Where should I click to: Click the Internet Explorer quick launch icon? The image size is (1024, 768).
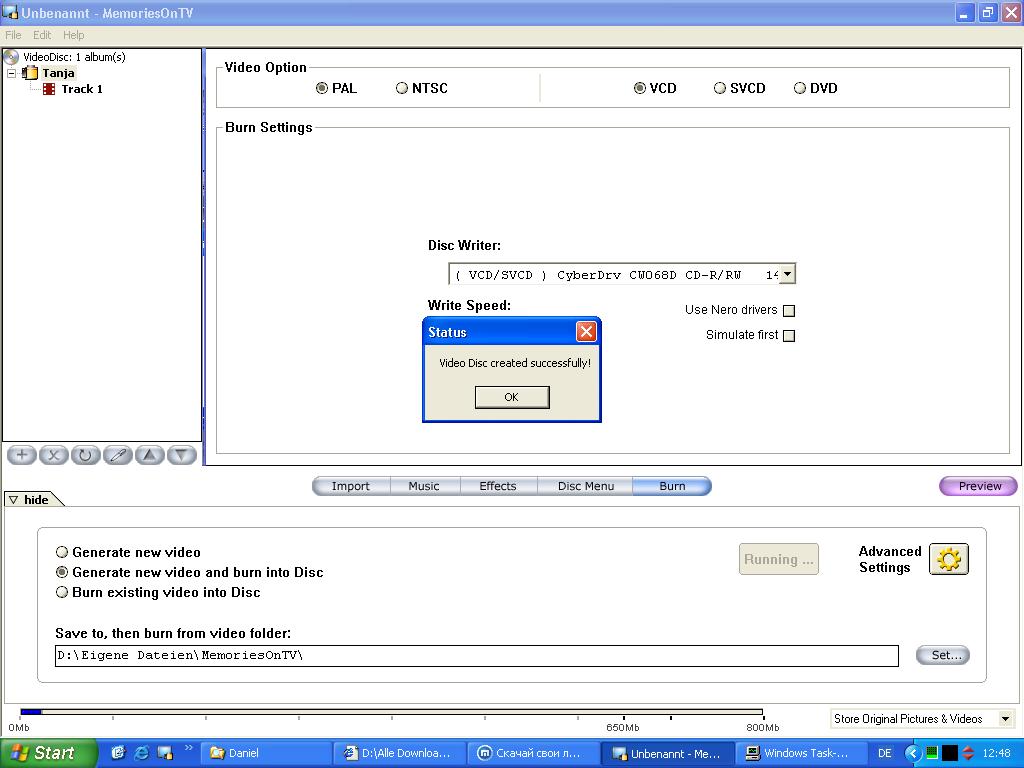pos(141,752)
